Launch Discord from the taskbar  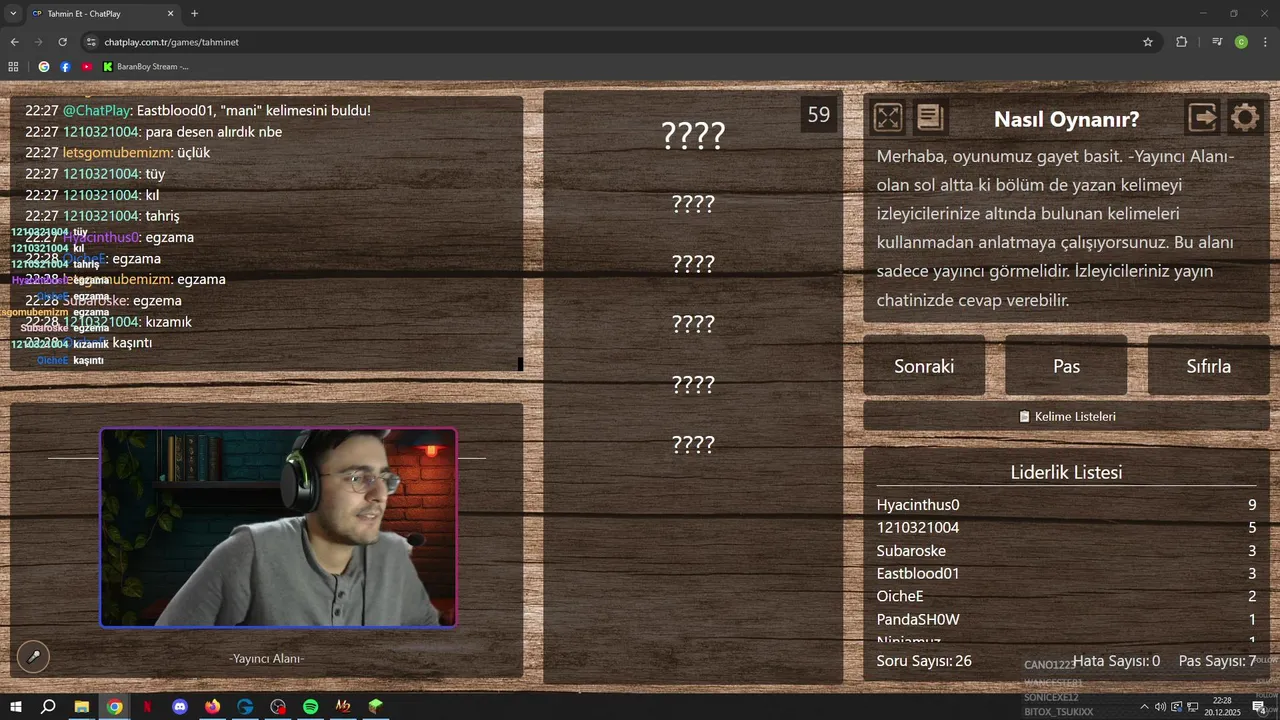(x=179, y=707)
